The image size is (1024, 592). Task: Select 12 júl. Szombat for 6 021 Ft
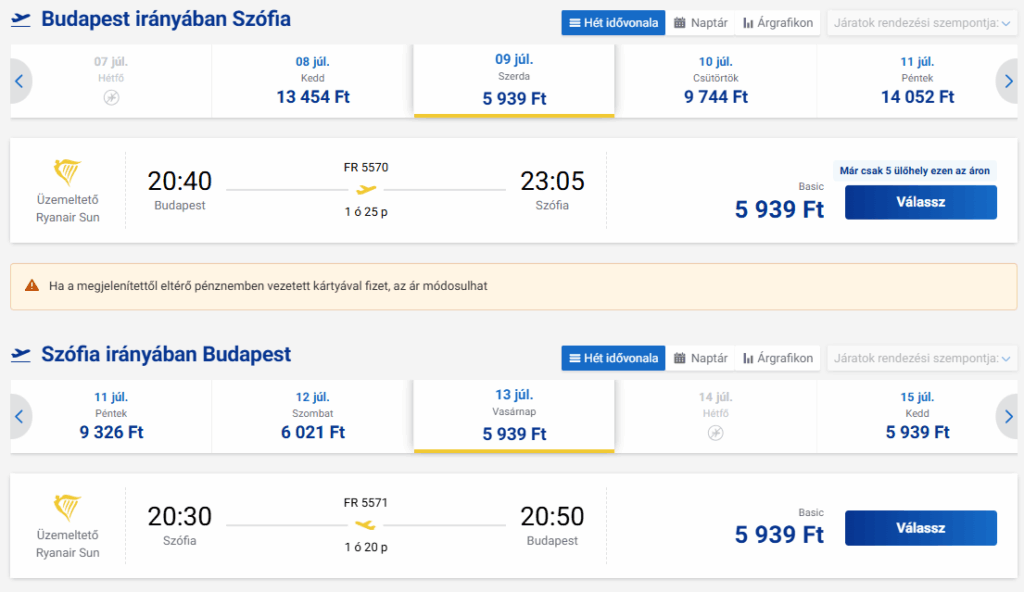click(313, 416)
